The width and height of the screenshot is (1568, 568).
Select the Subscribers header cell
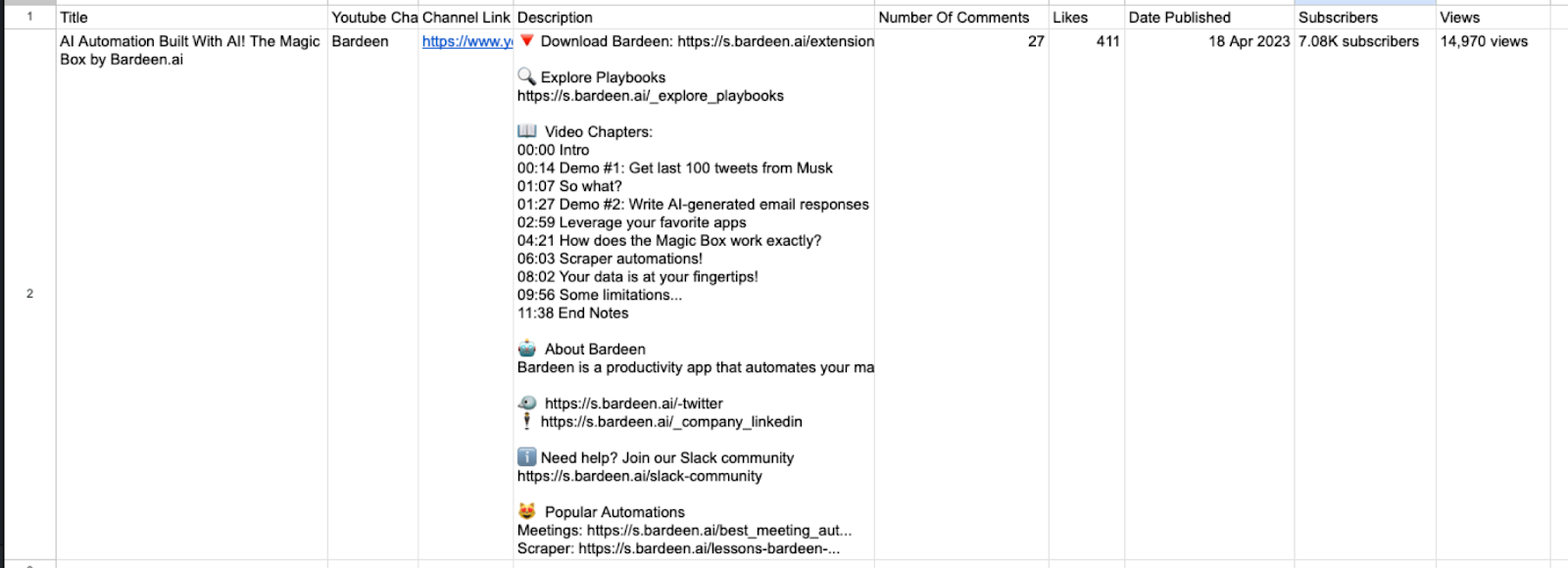[1365, 17]
